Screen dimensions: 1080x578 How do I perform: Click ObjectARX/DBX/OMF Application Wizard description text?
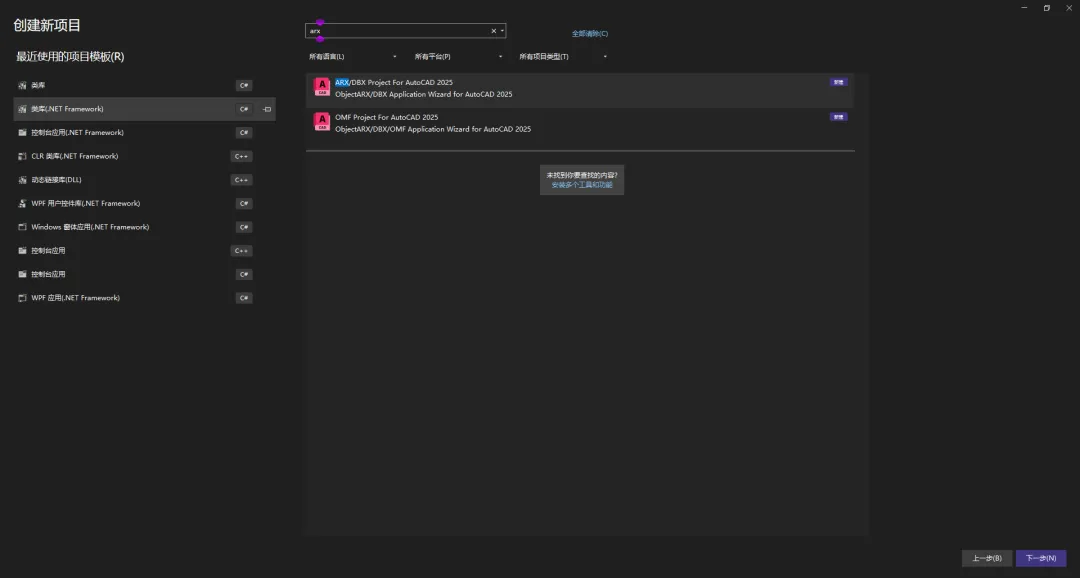[433, 130]
